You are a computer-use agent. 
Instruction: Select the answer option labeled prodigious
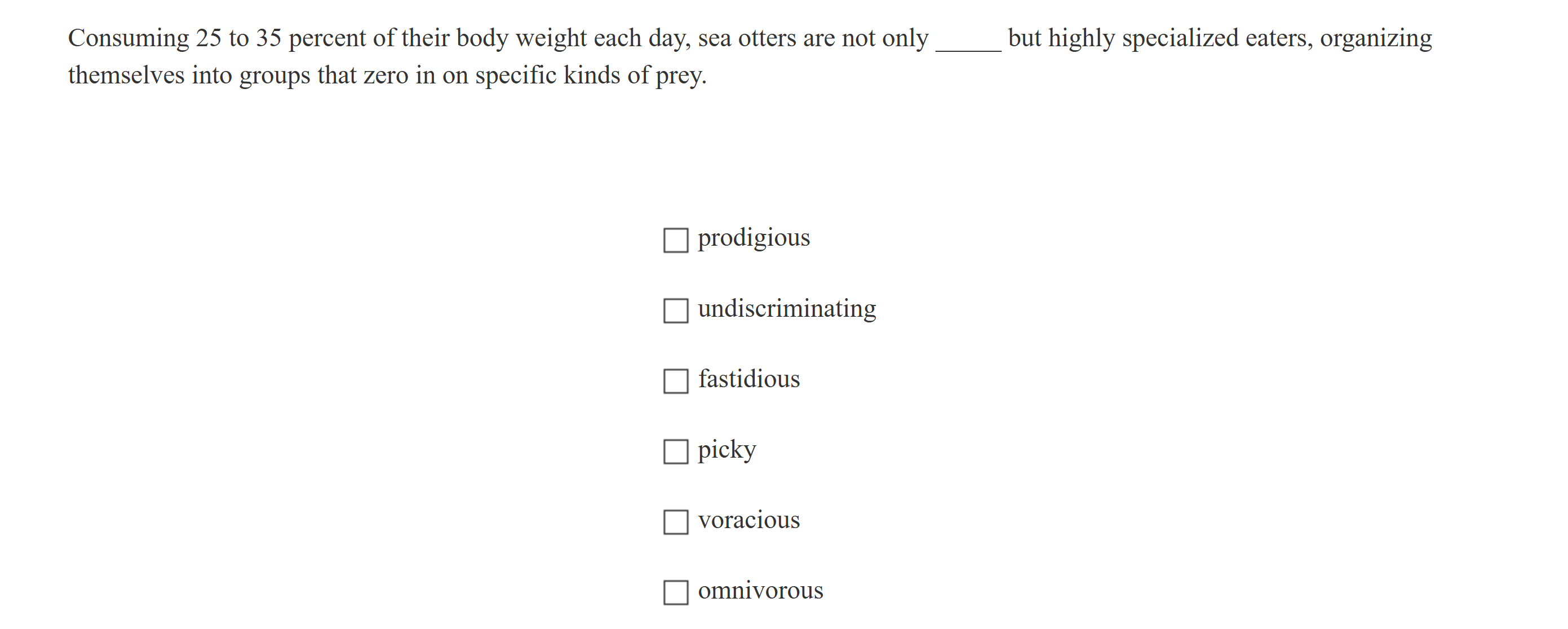754,237
